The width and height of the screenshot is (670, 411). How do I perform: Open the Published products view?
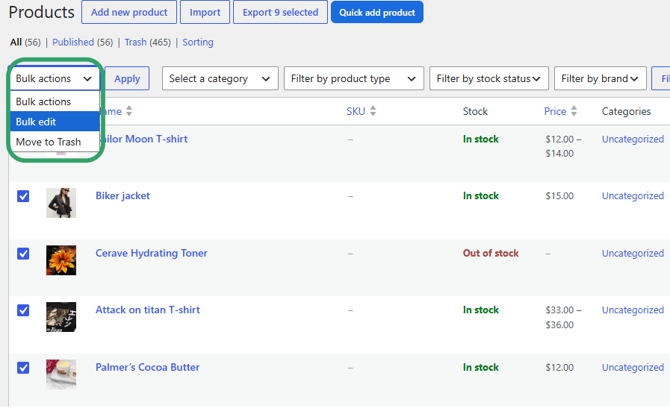(73, 42)
